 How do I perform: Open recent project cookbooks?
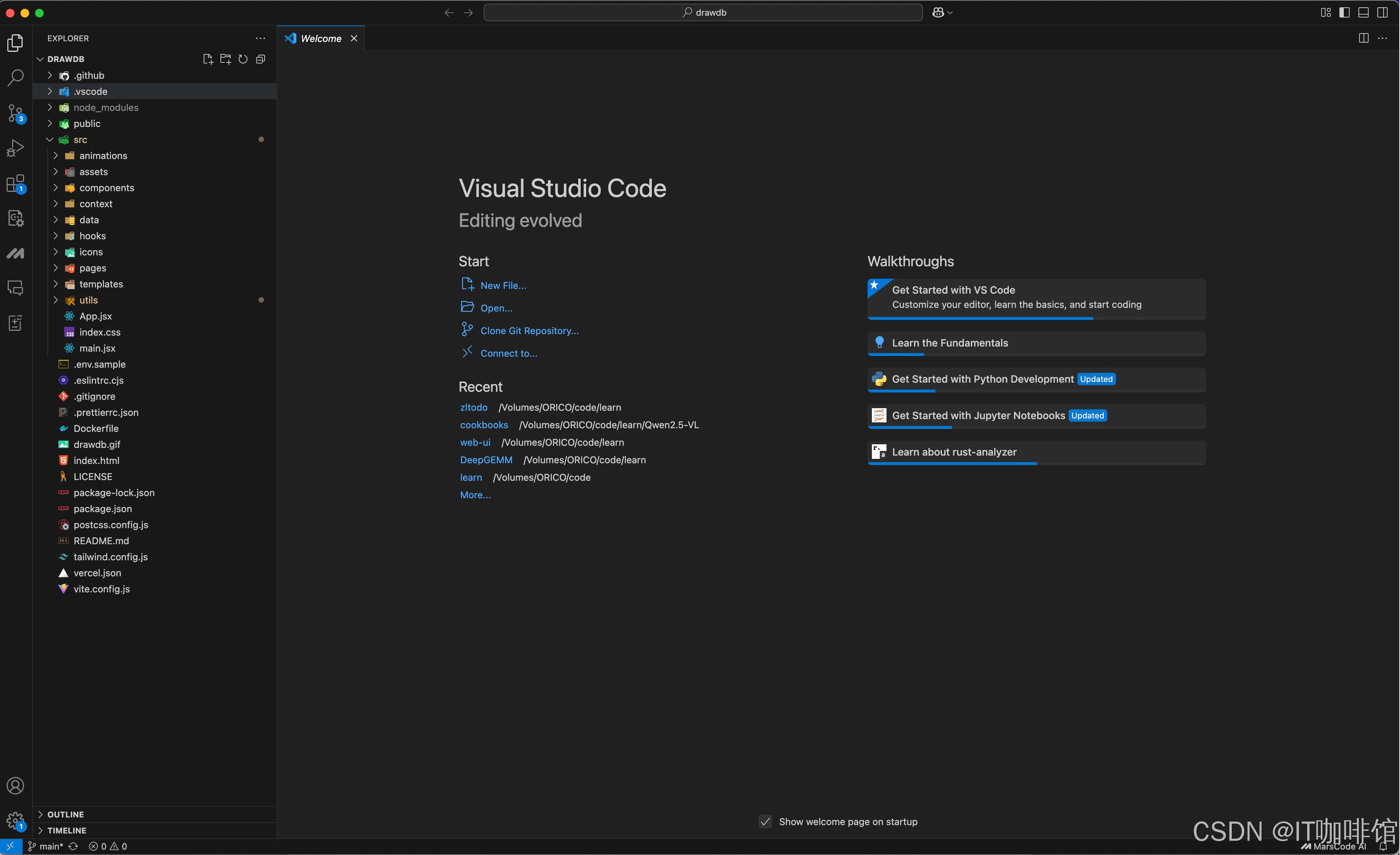(484, 425)
